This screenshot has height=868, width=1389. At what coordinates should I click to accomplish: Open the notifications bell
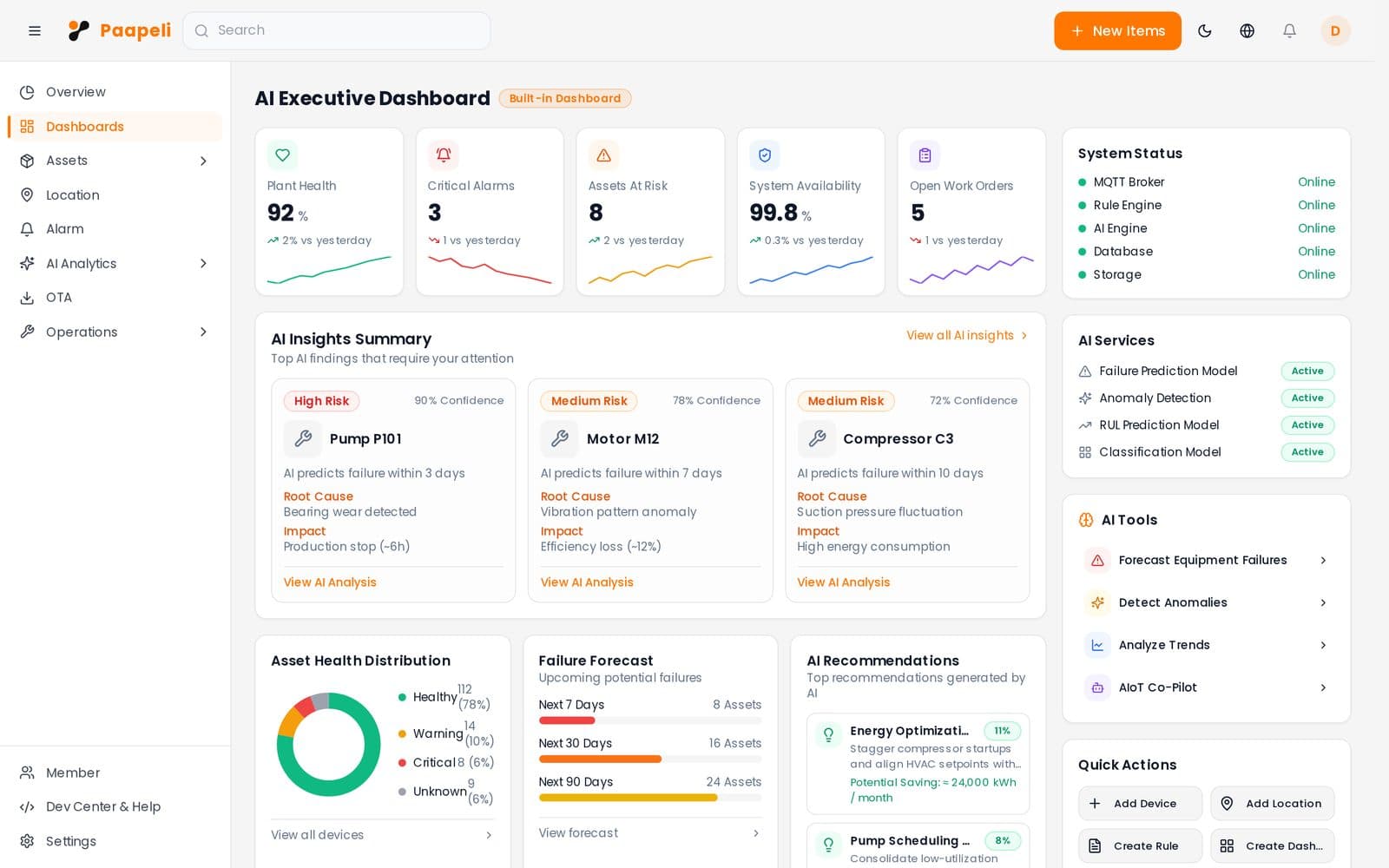click(x=1290, y=31)
